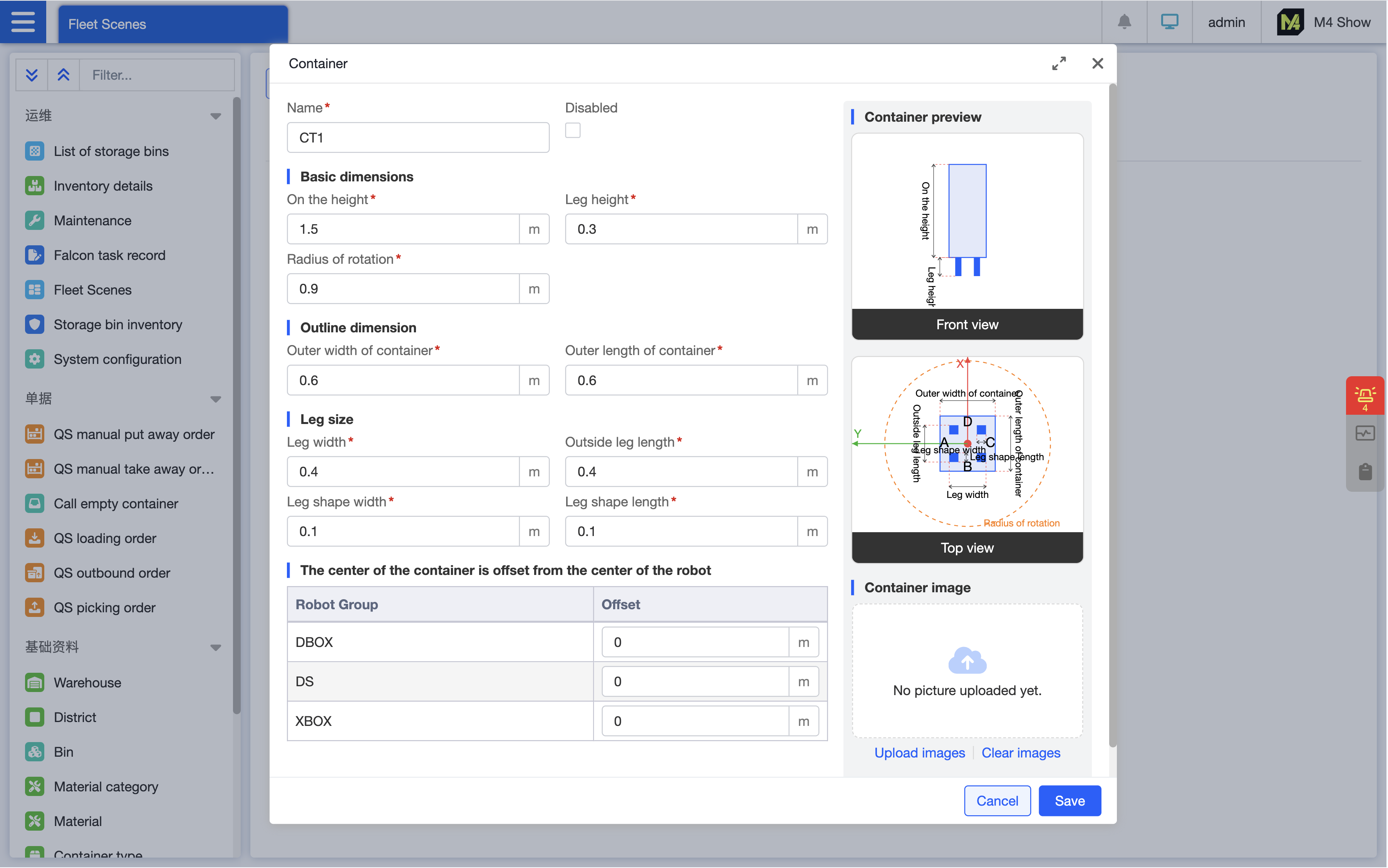Open the notifications bell
This screenshot has height=868, width=1388.
click(1124, 22)
